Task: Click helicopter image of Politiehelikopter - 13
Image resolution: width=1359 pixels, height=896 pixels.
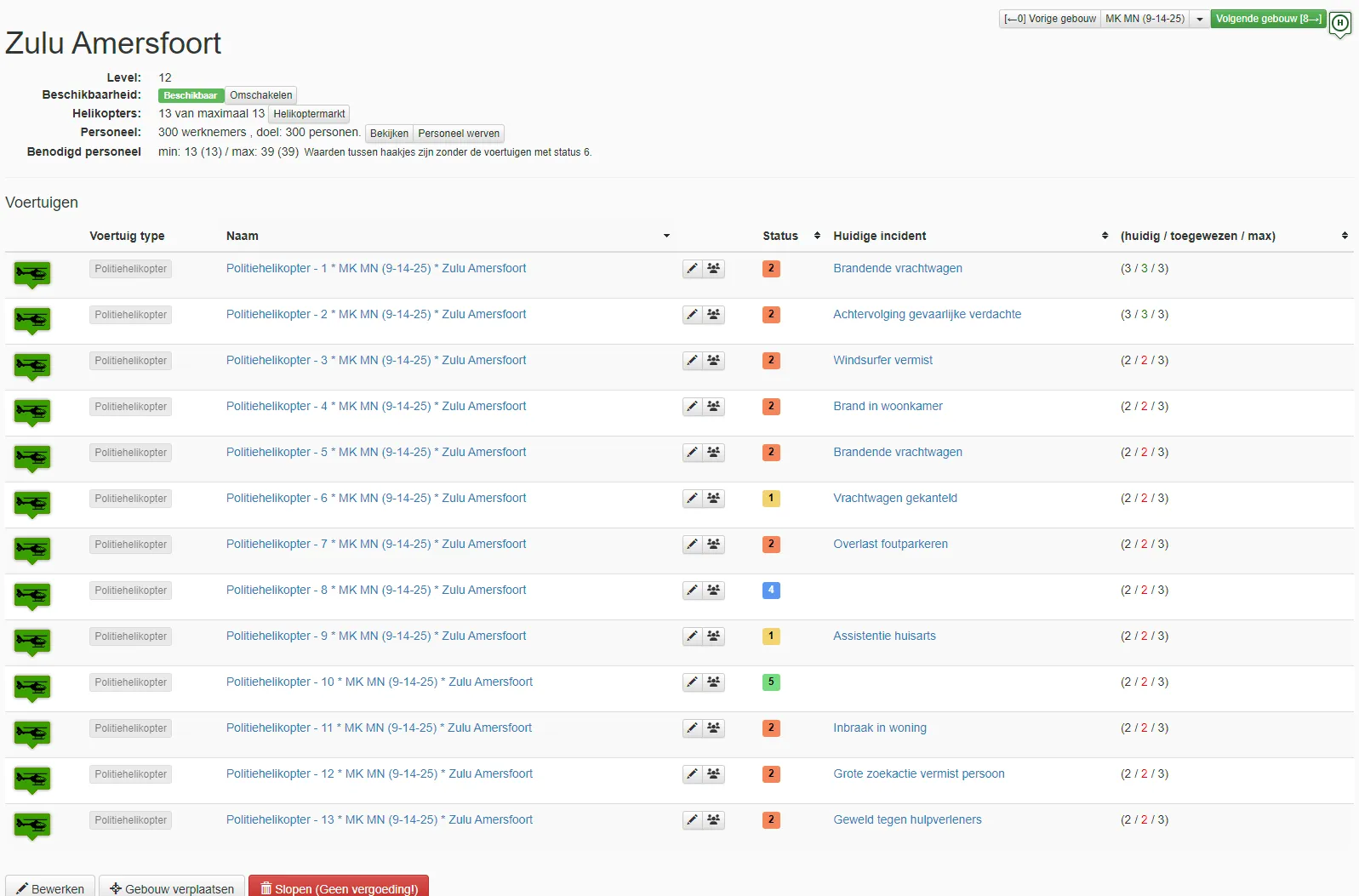Action: tap(32, 826)
